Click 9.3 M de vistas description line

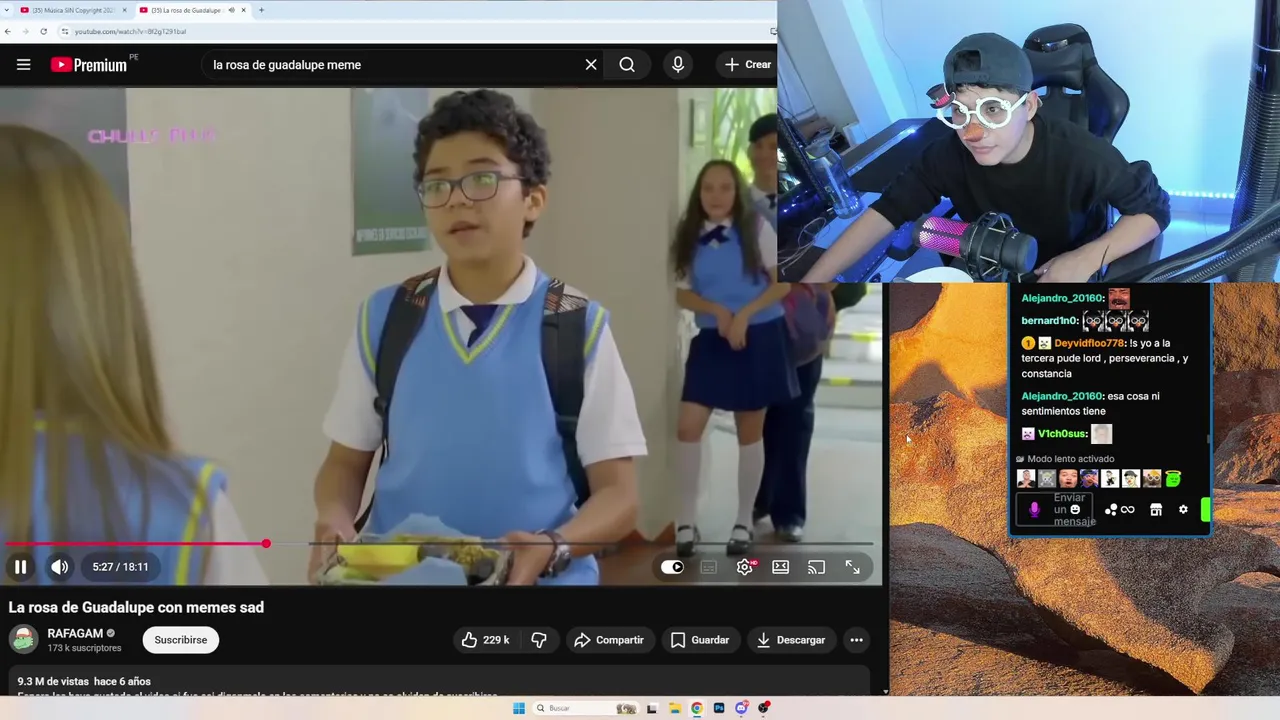tap(84, 681)
